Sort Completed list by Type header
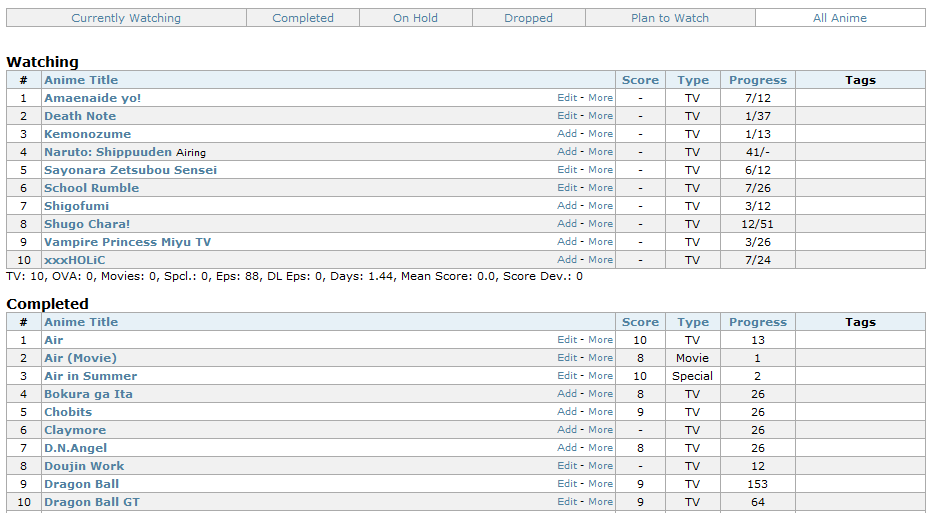 pos(693,322)
